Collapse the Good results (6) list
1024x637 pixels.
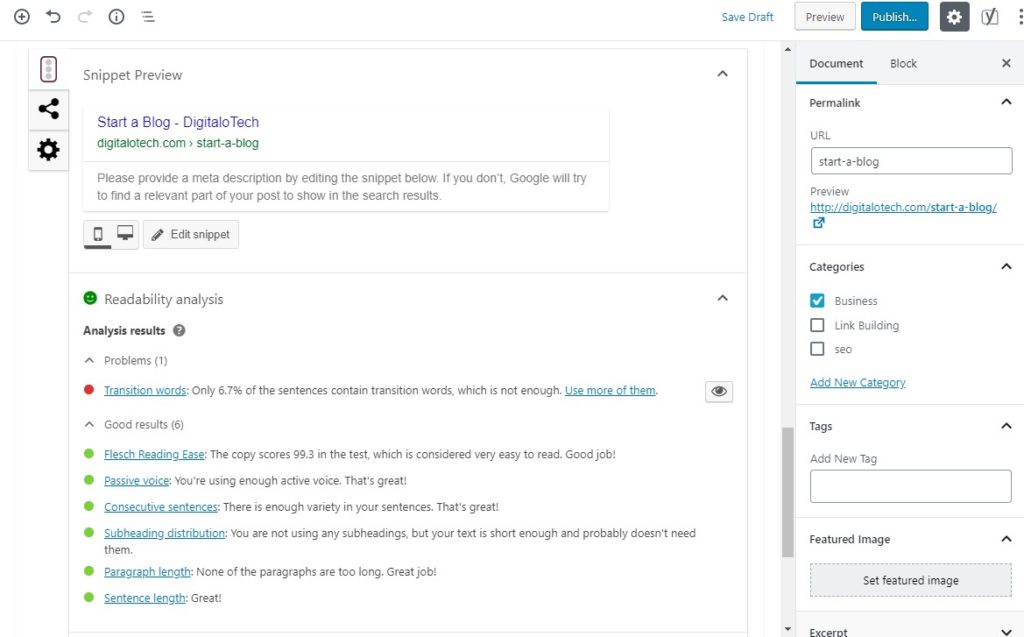pos(89,425)
